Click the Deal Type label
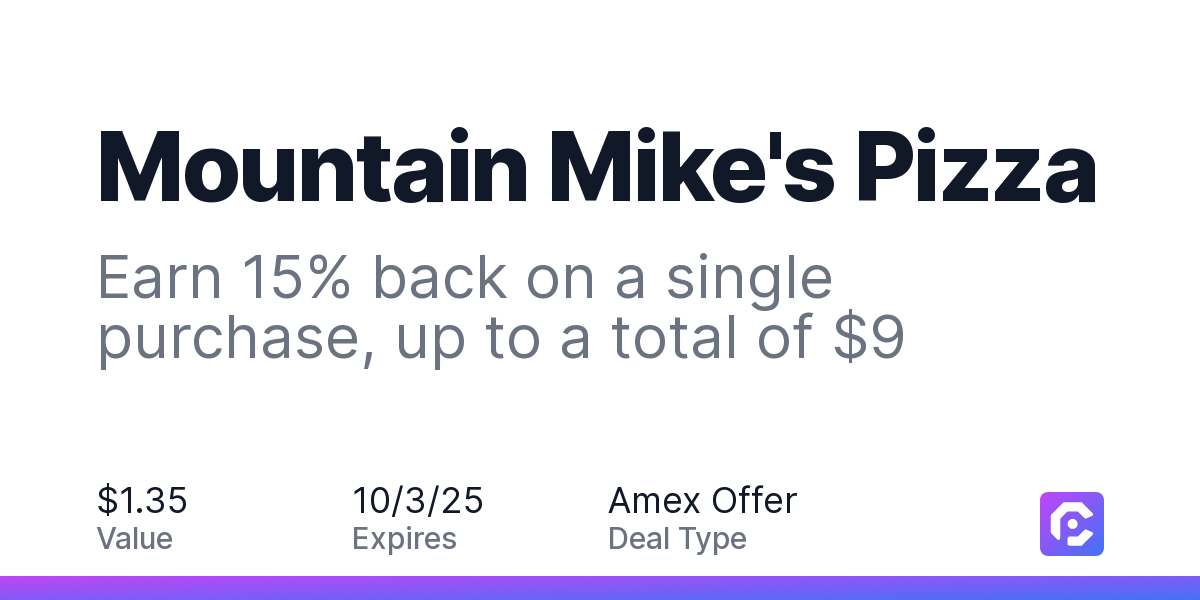The width and height of the screenshot is (1200, 600). [x=677, y=539]
